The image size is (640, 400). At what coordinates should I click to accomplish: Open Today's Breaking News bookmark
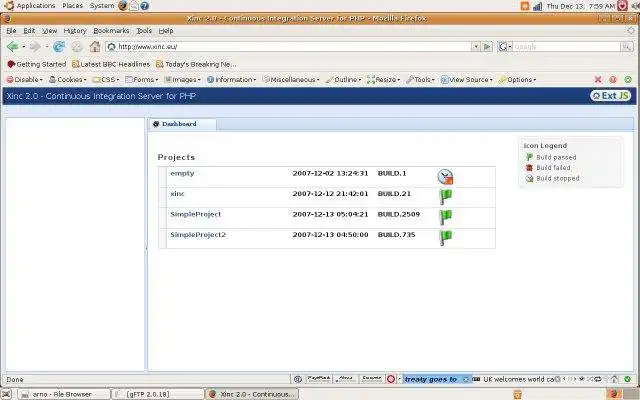tap(196, 64)
